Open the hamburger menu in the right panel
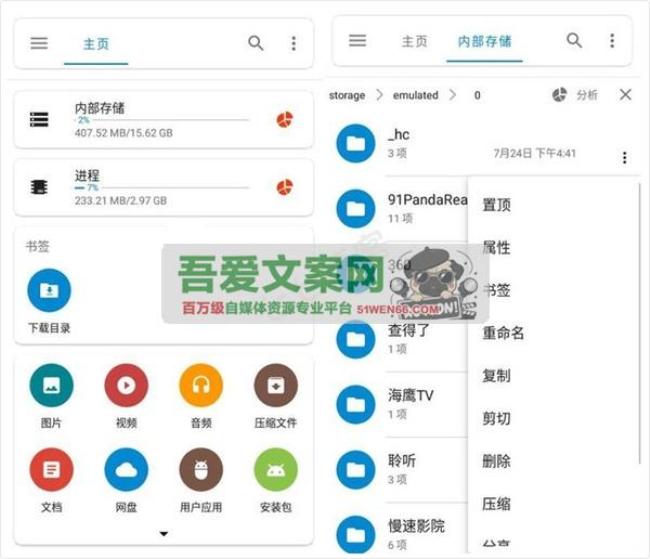This screenshot has width=650, height=559. tap(357, 41)
